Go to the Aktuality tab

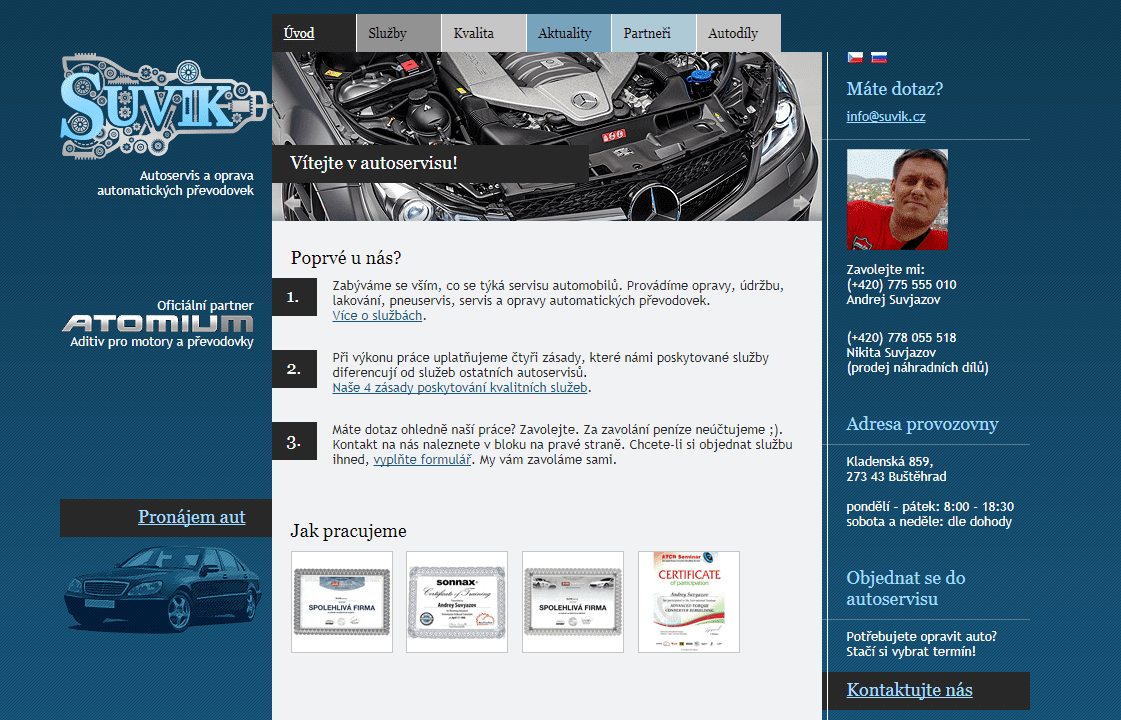(x=565, y=33)
